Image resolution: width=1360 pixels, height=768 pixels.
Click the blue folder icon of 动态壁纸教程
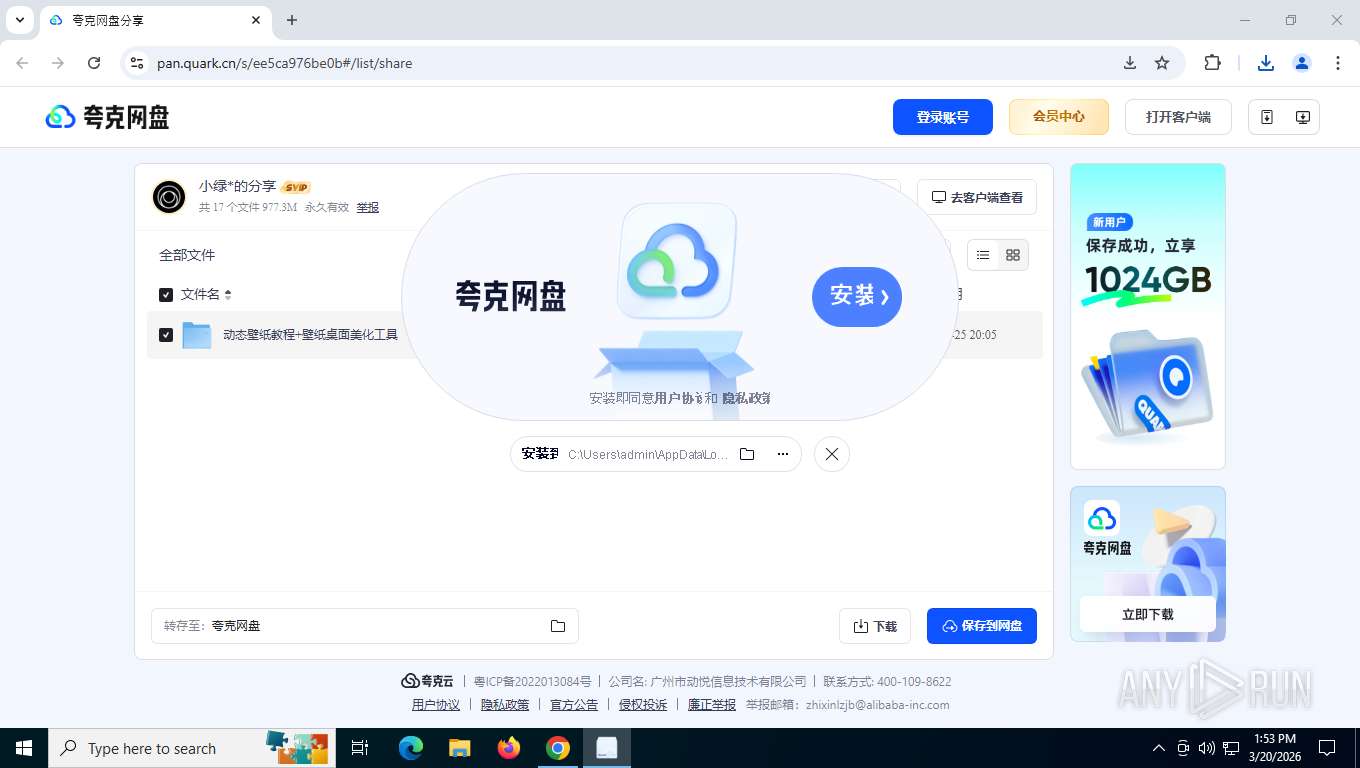click(197, 335)
